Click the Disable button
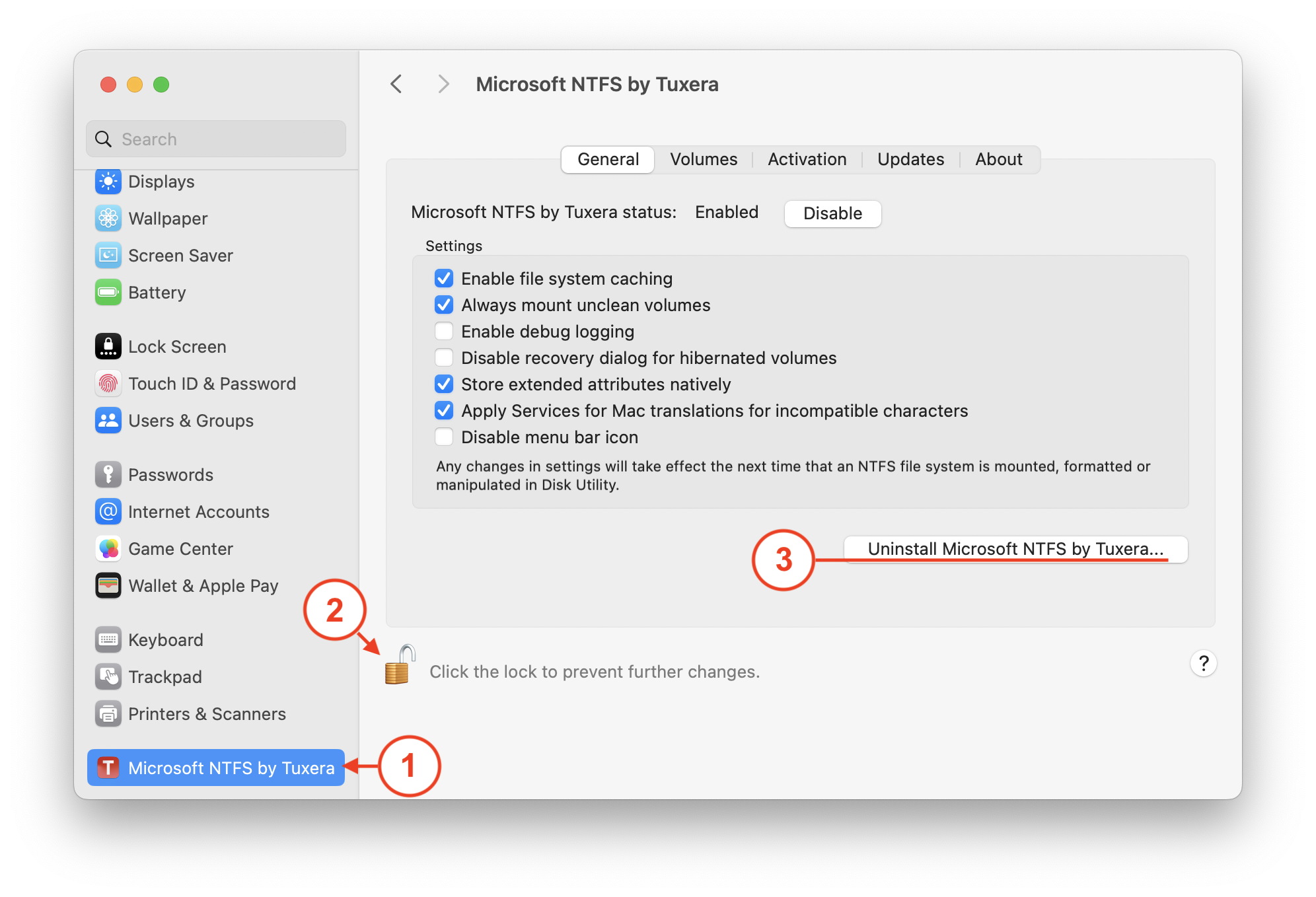The width and height of the screenshot is (1316, 897). 832,214
